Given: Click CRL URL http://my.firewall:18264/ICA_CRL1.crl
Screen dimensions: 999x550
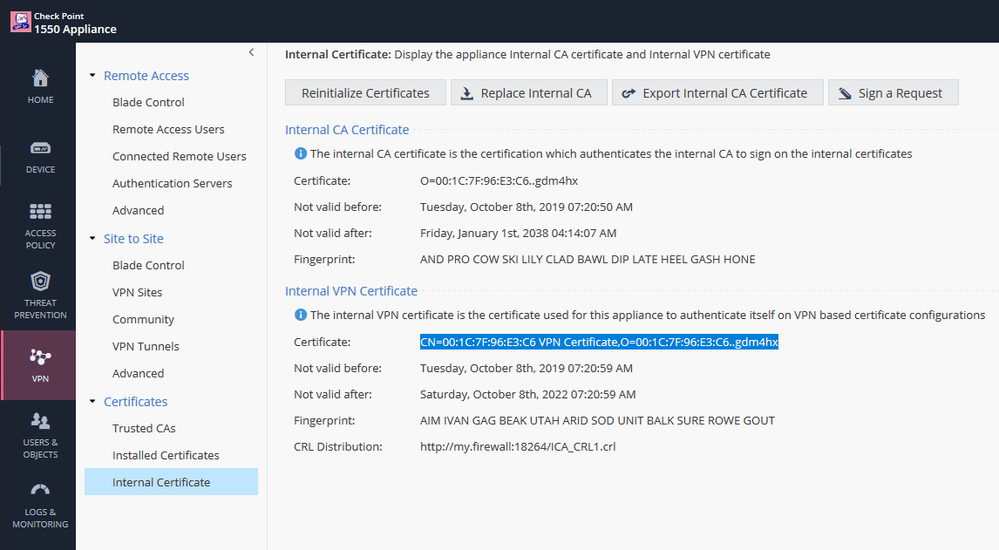Looking at the screenshot, I should (517, 447).
